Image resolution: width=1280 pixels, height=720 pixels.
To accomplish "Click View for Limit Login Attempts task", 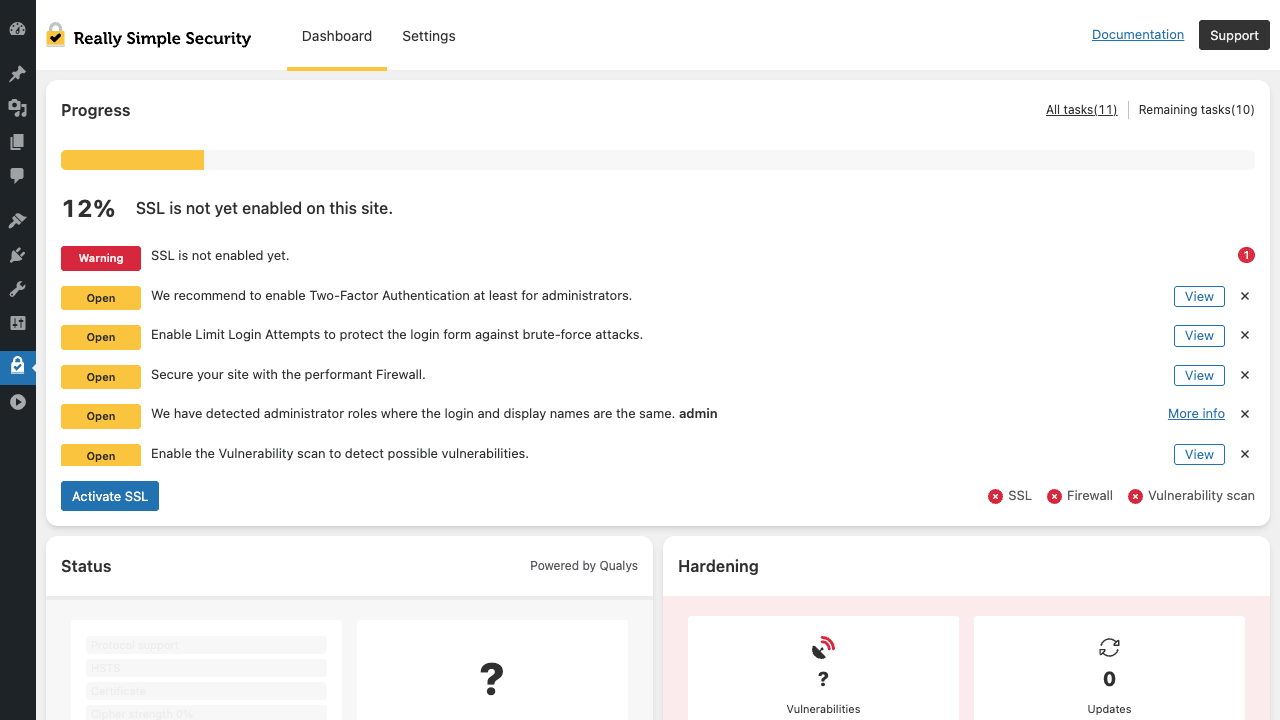I will point(1199,336).
